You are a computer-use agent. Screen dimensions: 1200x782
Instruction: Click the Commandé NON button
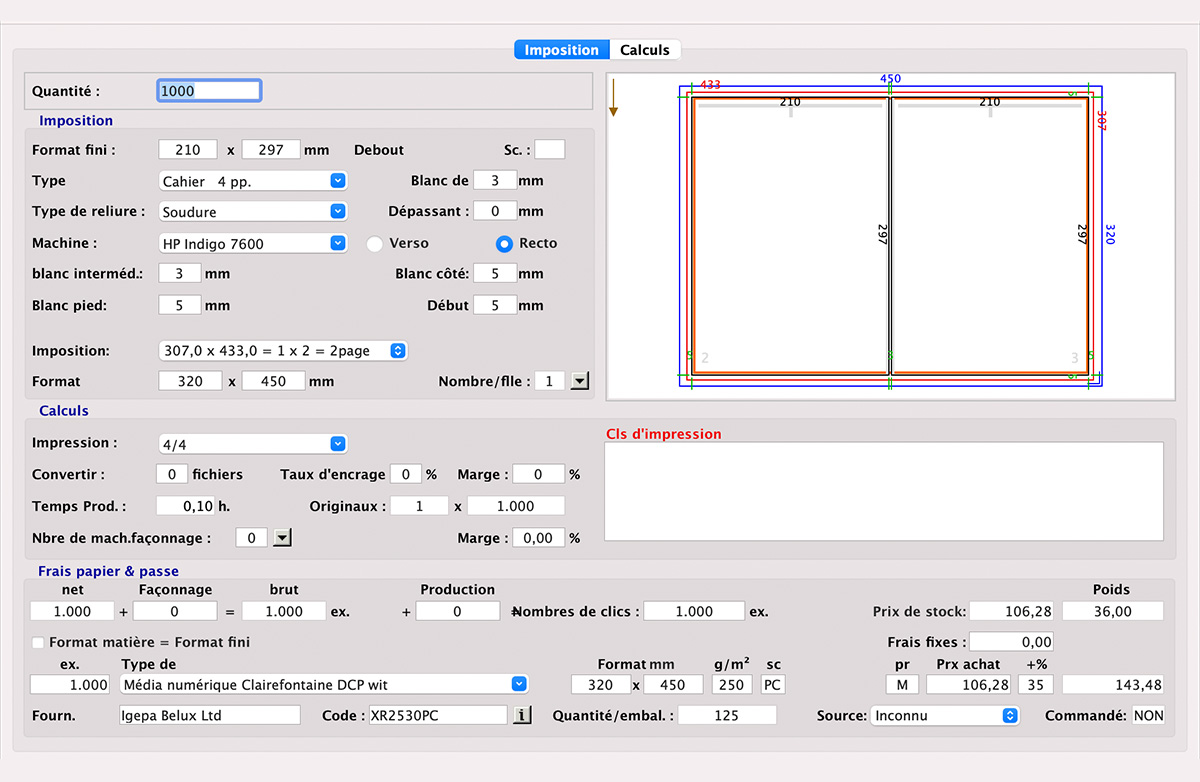[x=1148, y=716]
